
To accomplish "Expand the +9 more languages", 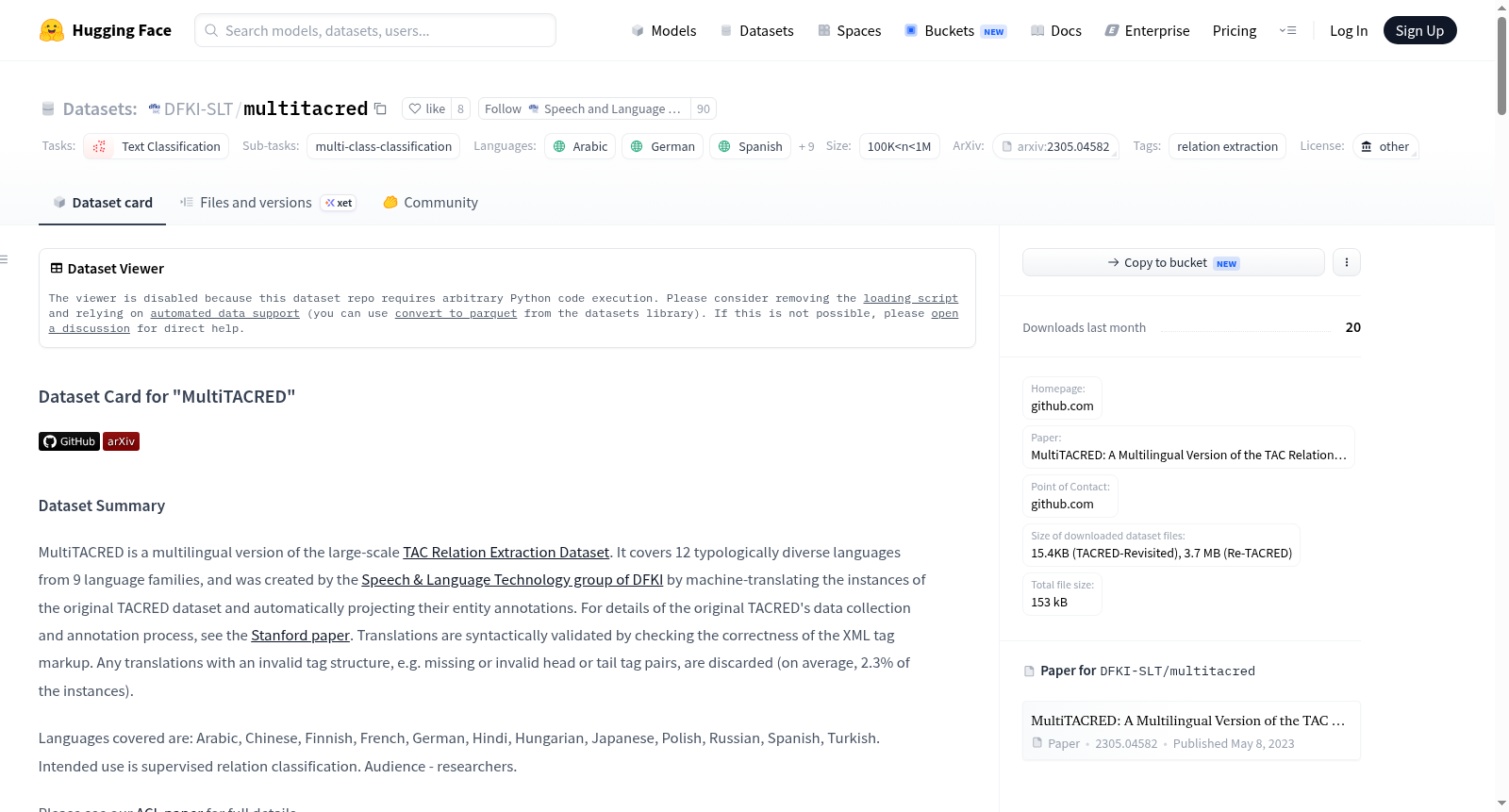I will pos(806,146).
